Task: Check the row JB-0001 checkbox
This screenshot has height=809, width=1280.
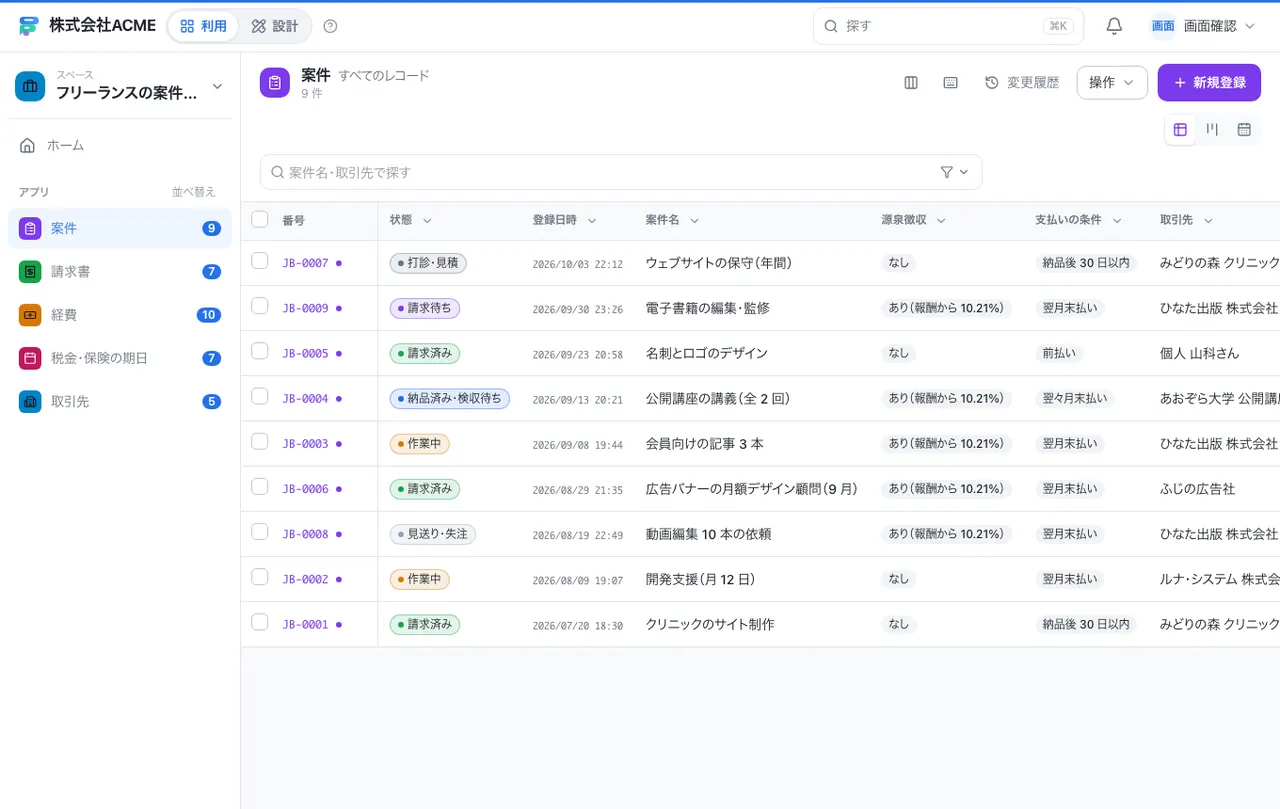Action: (260, 622)
